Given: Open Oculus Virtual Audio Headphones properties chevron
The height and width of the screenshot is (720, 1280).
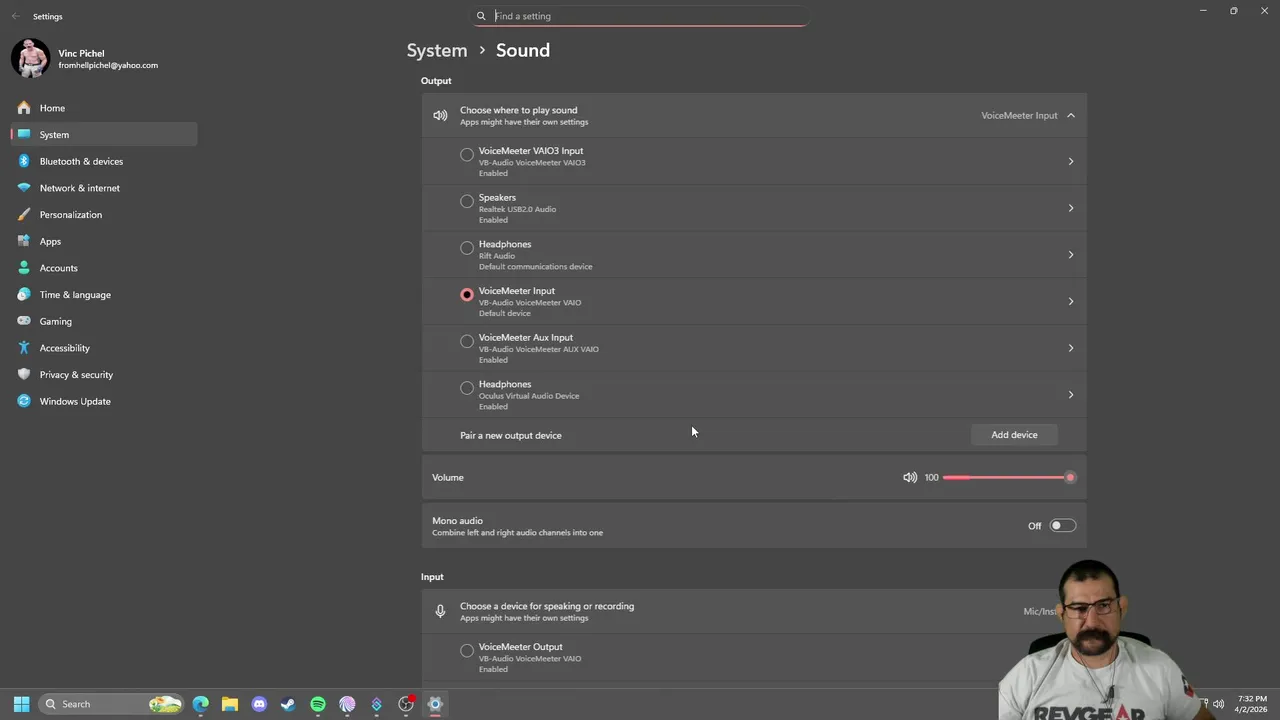Looking at the screenshot, I should click(x=1070, y=395).
